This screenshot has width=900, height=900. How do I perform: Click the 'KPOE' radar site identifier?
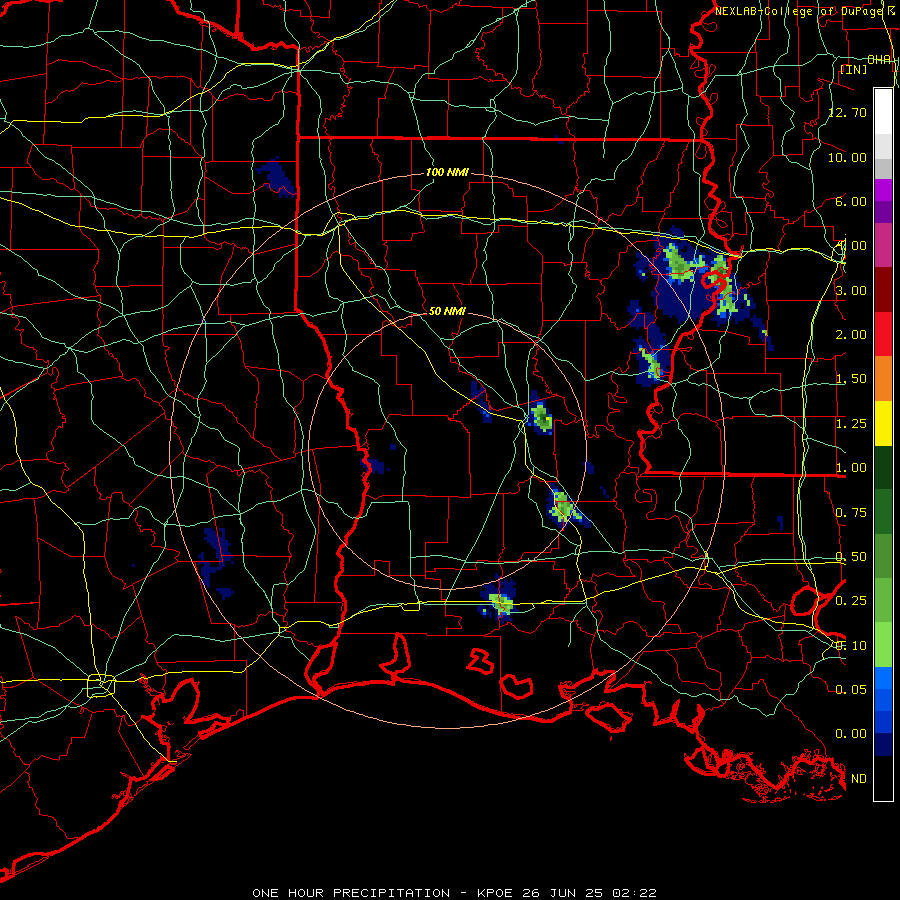496,893
